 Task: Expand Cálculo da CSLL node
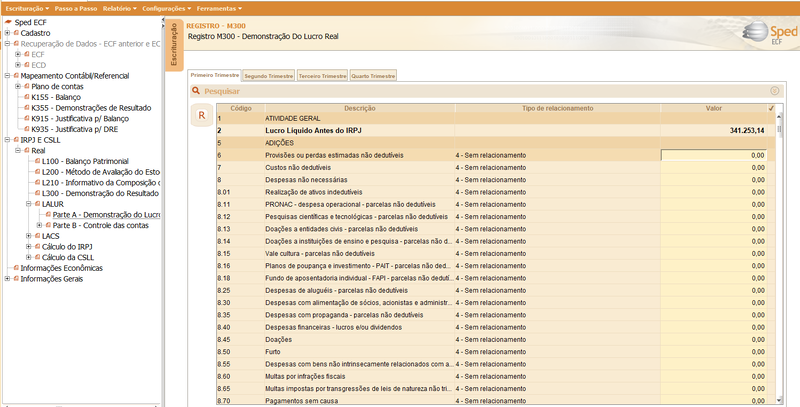[x=29, y=258]
